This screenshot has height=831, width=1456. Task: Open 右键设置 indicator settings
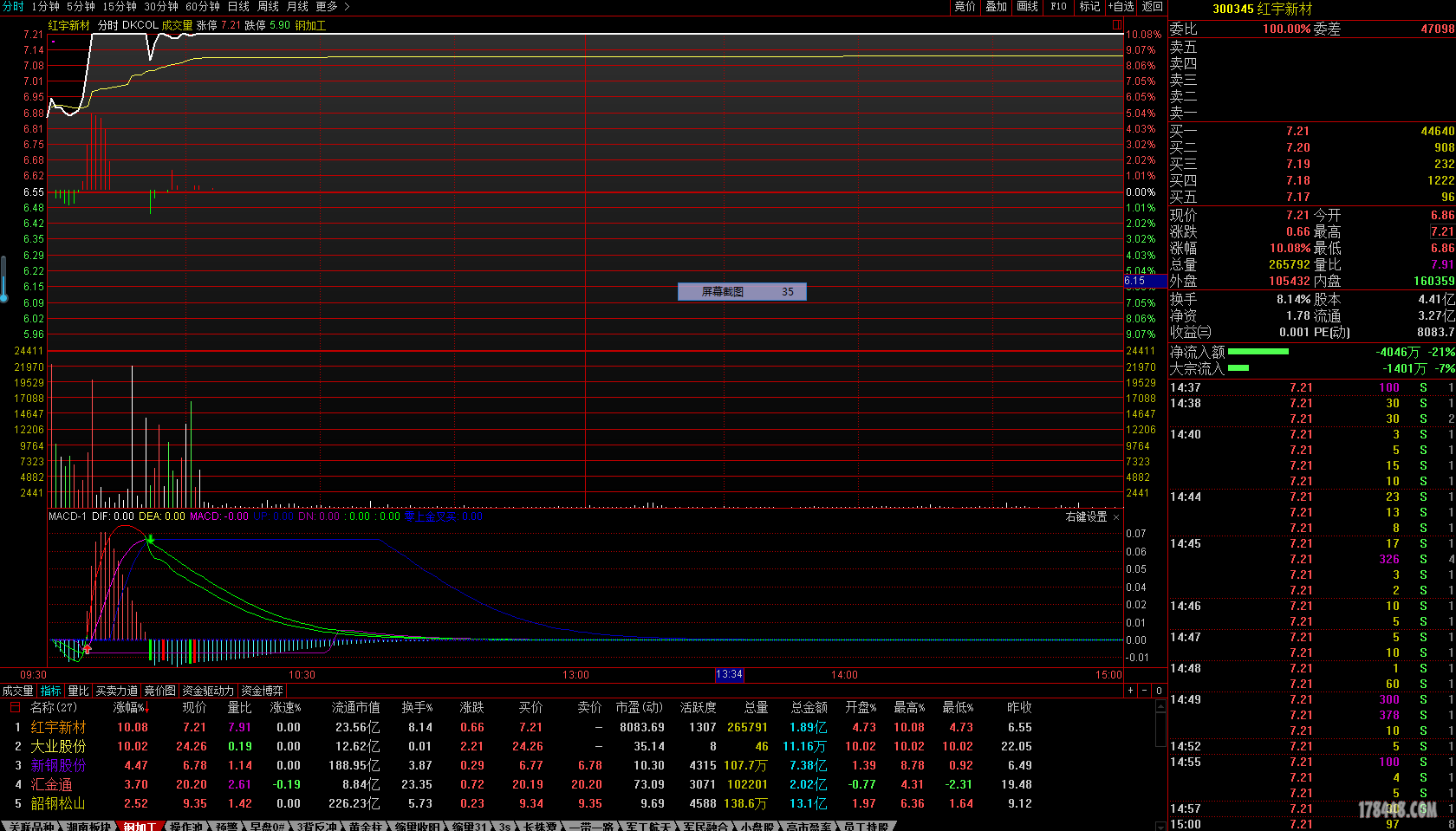1086,516
